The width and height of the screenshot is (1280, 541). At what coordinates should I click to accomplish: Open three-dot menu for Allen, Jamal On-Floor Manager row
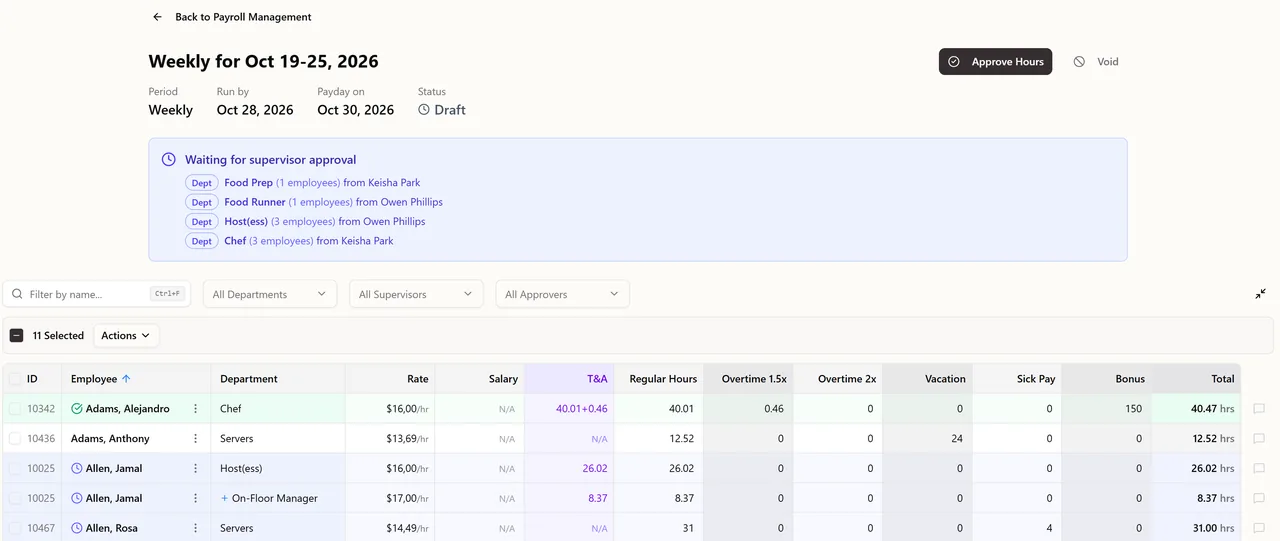click(196, 498)
